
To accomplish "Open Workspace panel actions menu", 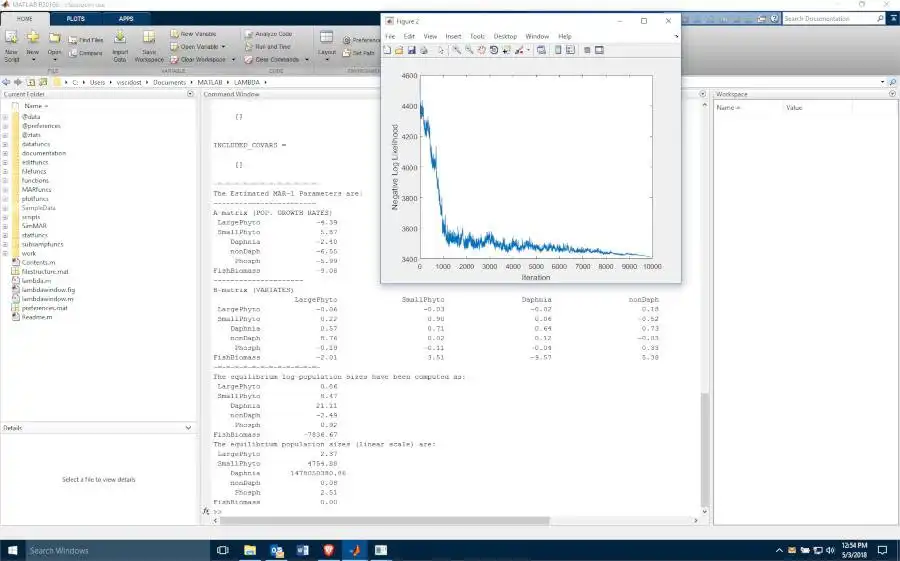I will coord(892,94).
